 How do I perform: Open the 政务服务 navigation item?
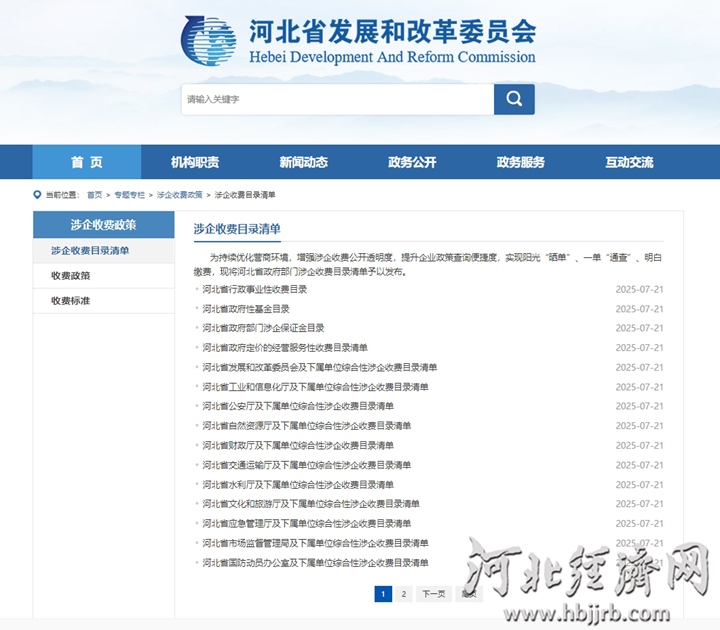coord(521,162)
